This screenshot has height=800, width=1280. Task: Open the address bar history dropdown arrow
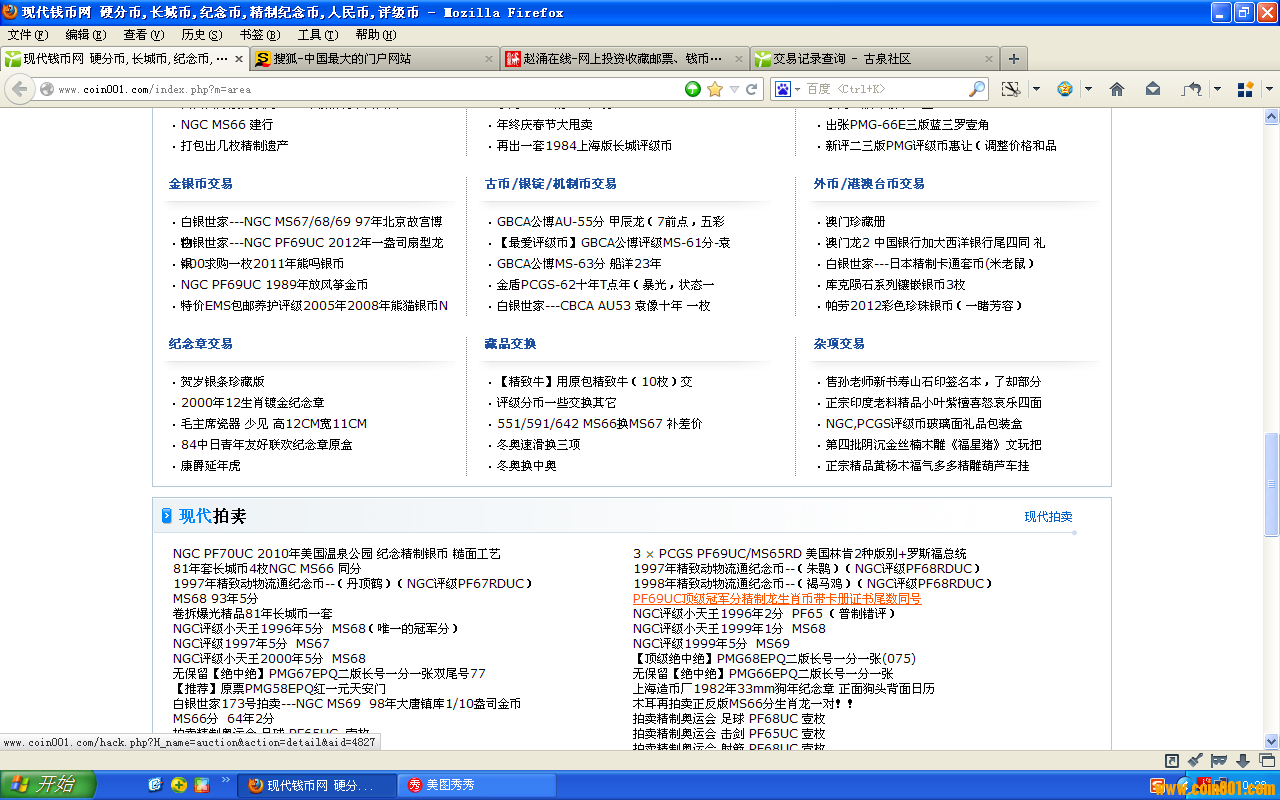pos(734,89)
